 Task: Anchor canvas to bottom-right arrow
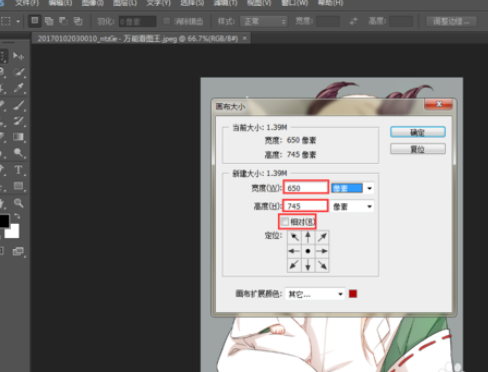[322, 265]
